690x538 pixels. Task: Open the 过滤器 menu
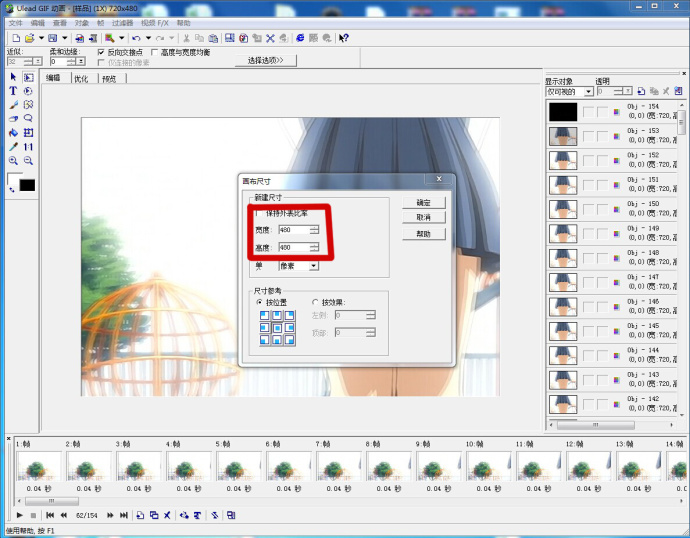tap(122, 23)
